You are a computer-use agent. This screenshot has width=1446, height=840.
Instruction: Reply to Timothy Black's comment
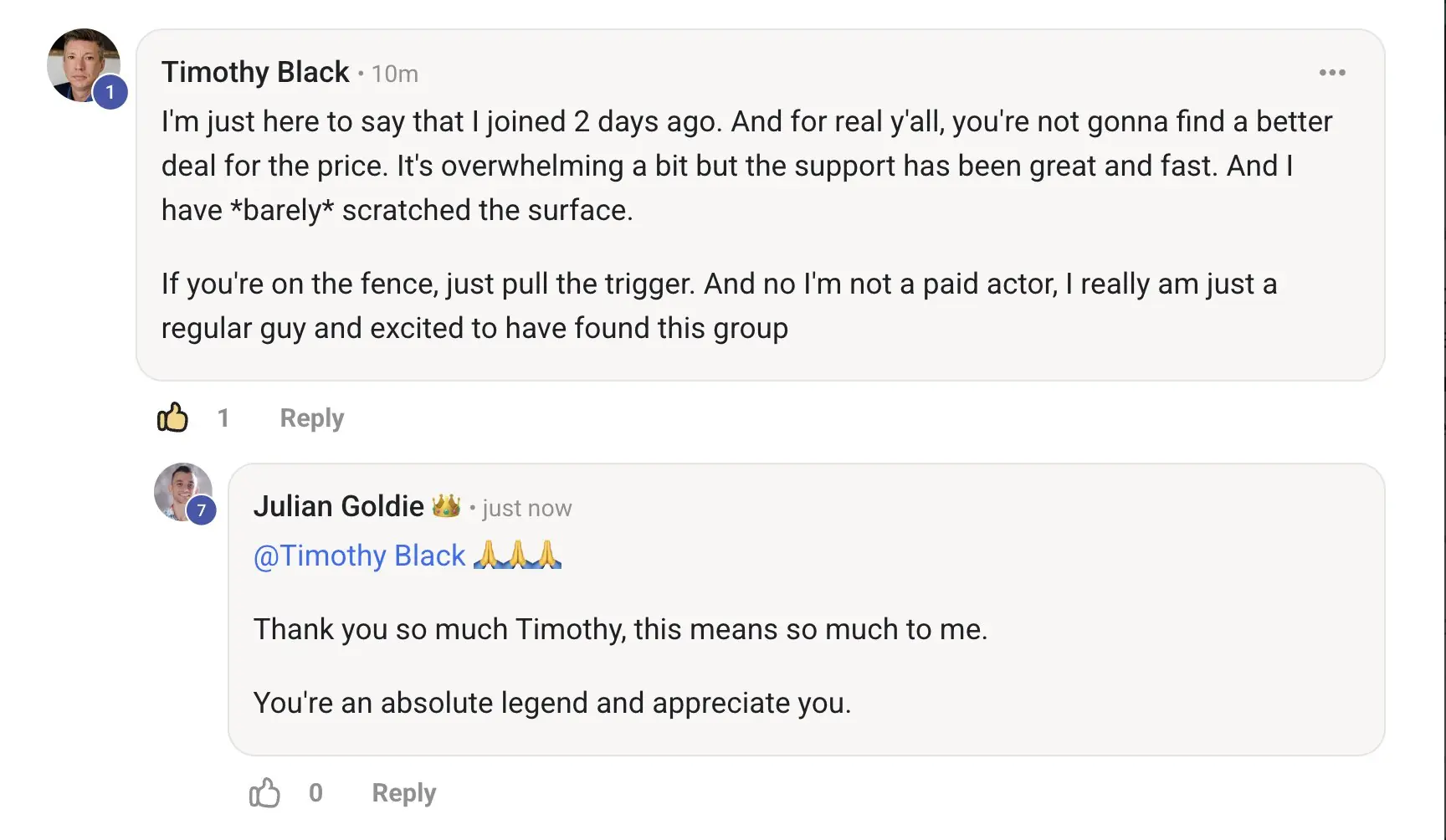point(311,417)
